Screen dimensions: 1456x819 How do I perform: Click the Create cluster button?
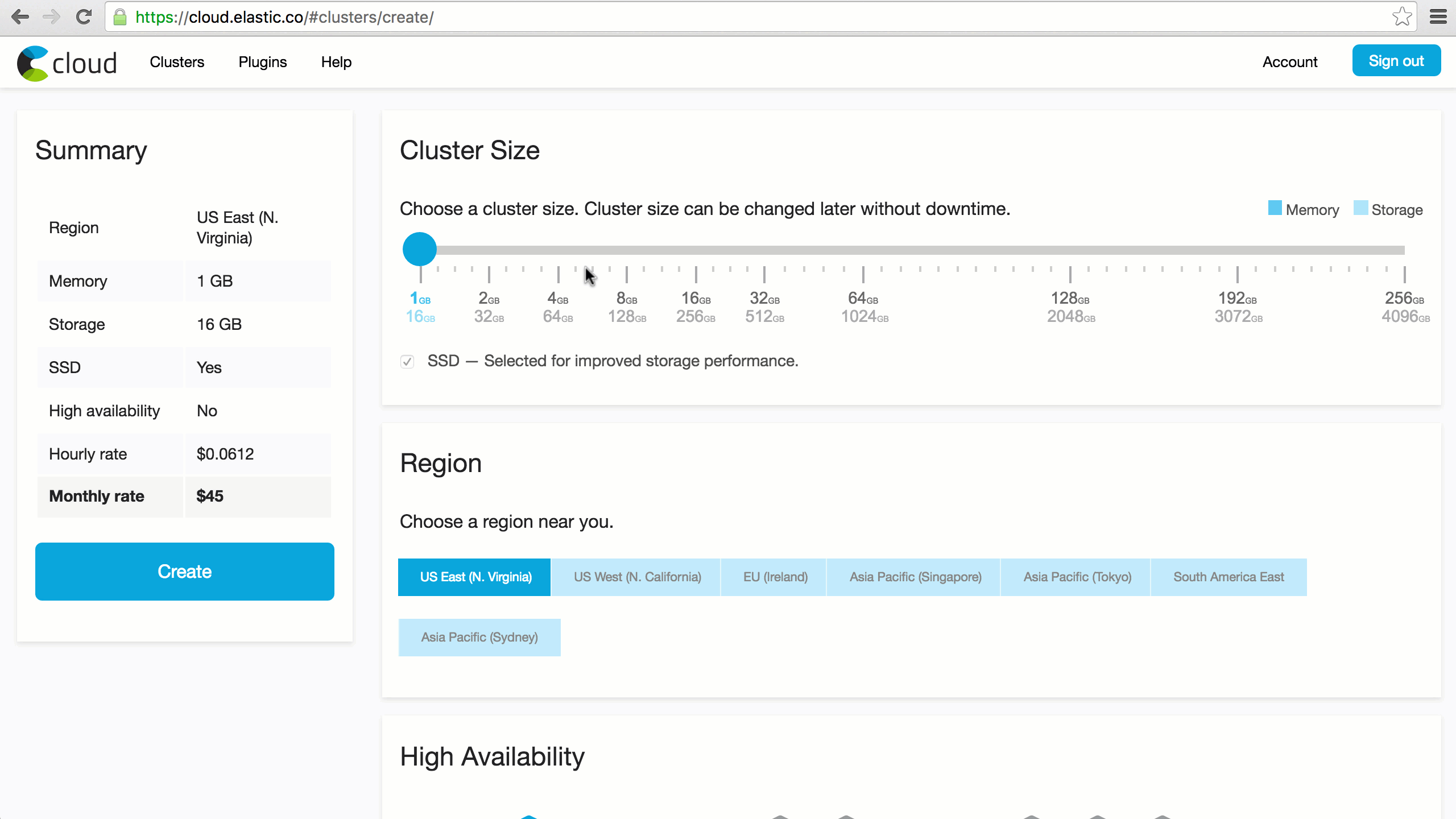(184, 571)
